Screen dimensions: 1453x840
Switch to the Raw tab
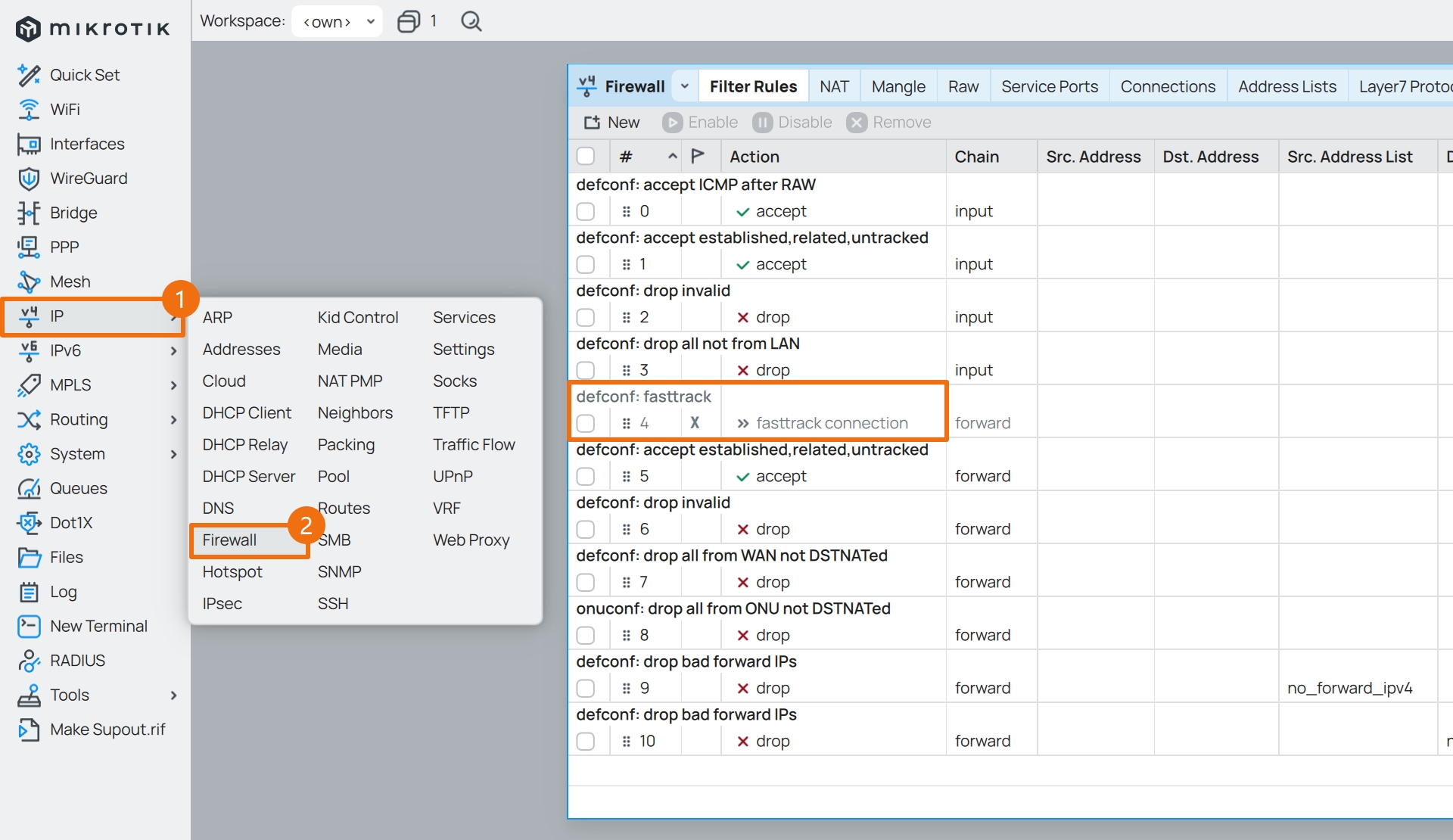pos(963,86)
